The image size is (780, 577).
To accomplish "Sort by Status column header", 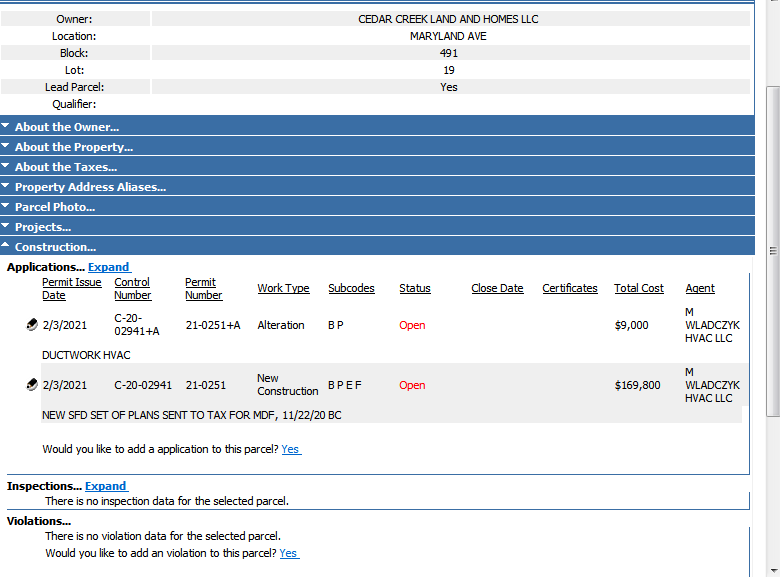I will click(x=414, y=288).
